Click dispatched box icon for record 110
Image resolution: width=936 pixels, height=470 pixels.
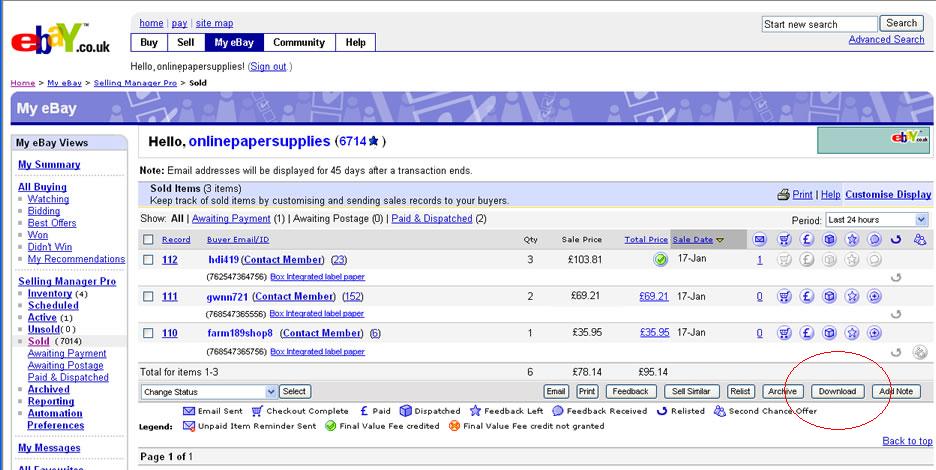coord(829,333)
